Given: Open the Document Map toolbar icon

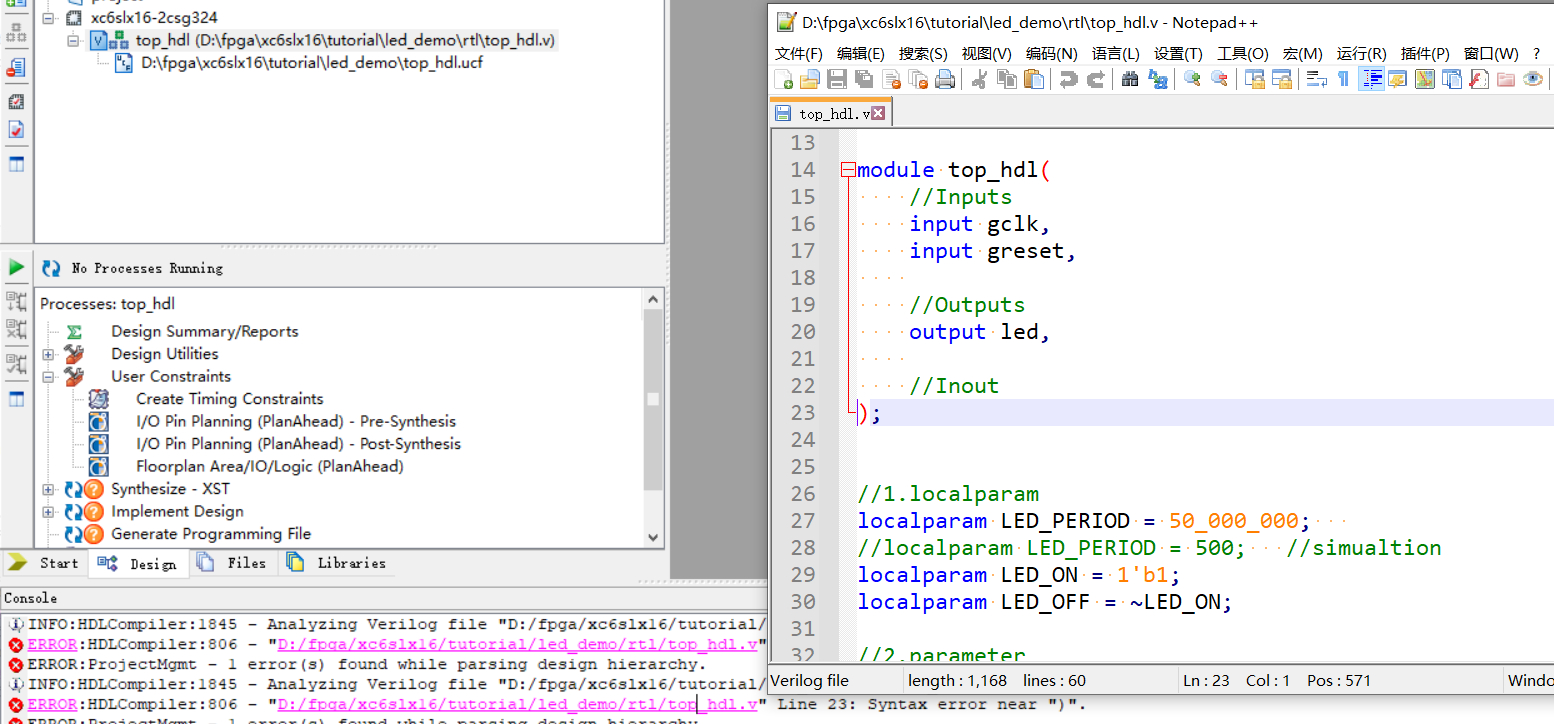Looking at the screenshot, I should click(1425, 80).
